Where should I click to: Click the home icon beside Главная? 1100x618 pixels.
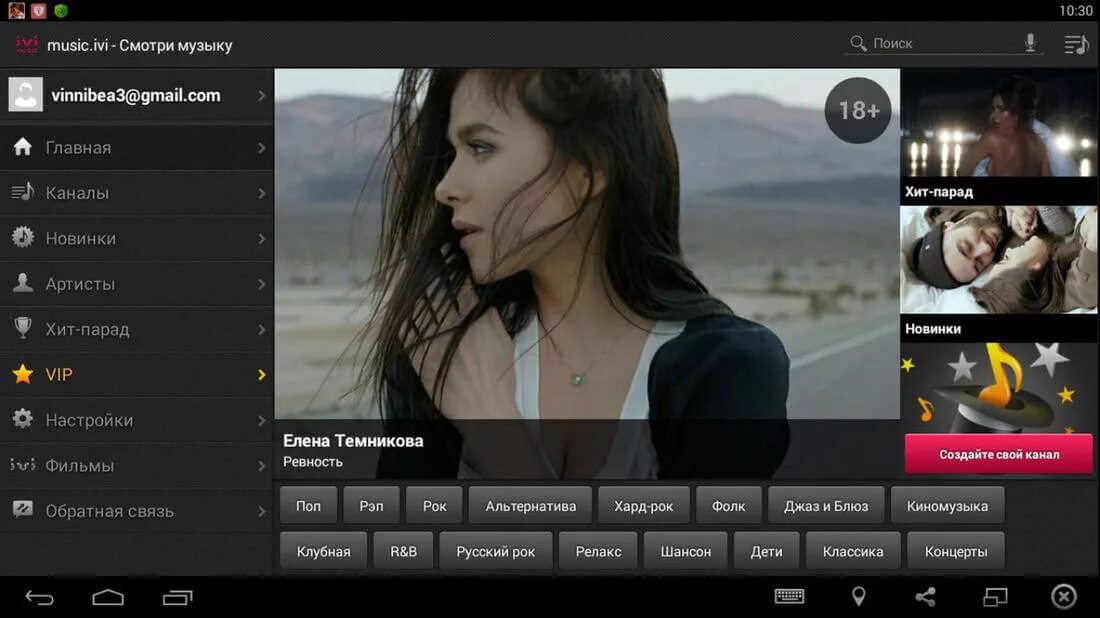pyautogui.click(x=22, y=147)
